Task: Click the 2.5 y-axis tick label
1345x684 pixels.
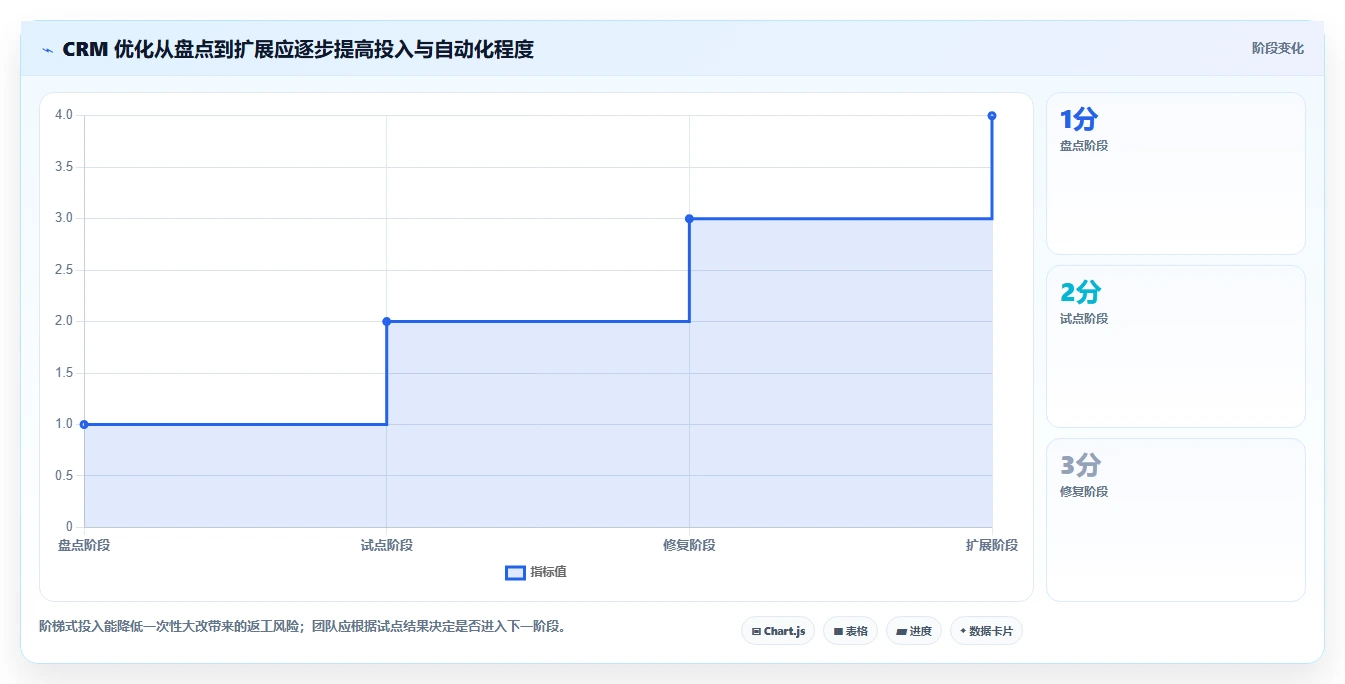Action: pyautogui.click(x=64, y=270)
